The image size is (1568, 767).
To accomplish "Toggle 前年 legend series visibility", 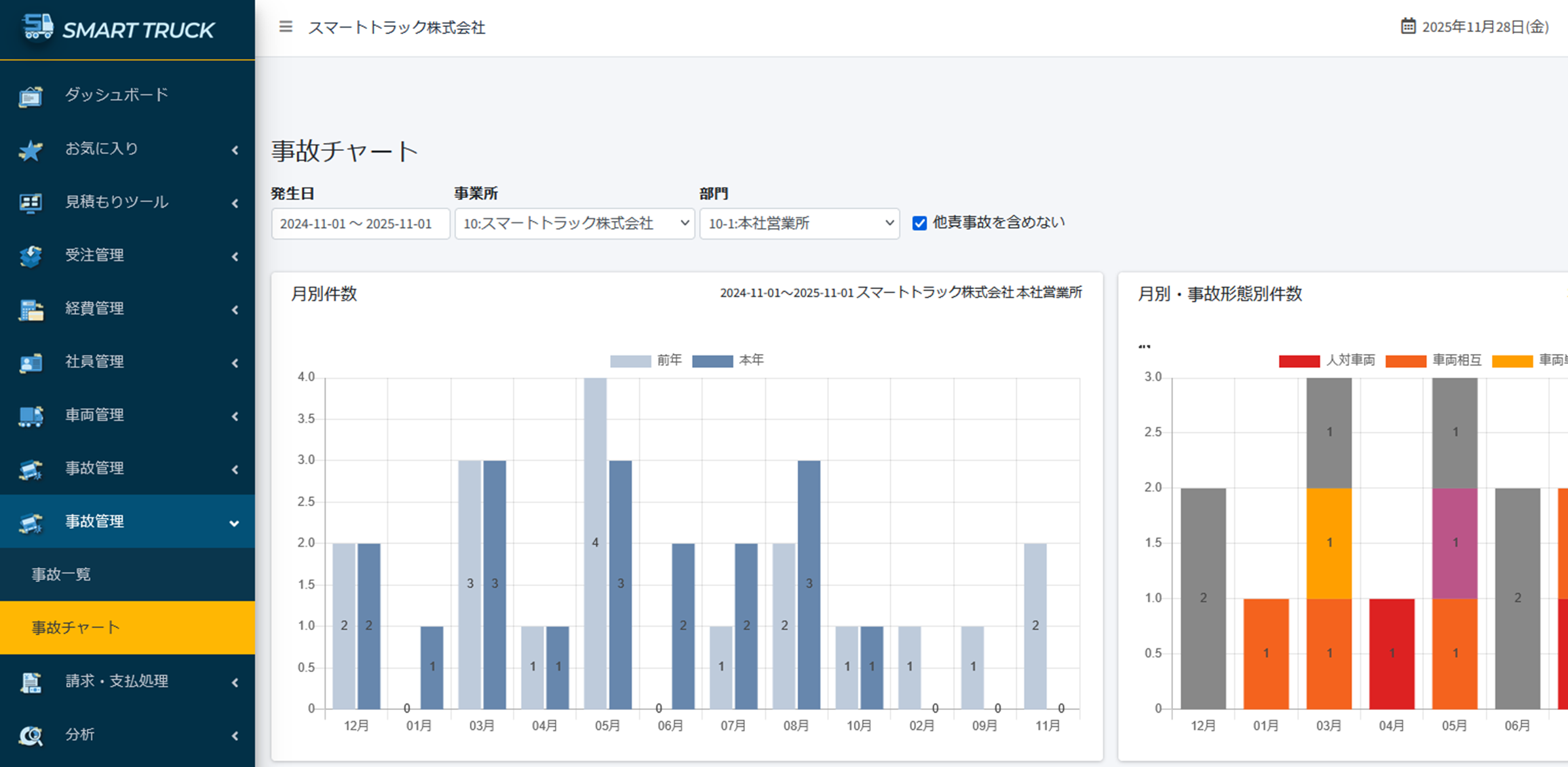I will pyautogui.click(x=630, y=361).
